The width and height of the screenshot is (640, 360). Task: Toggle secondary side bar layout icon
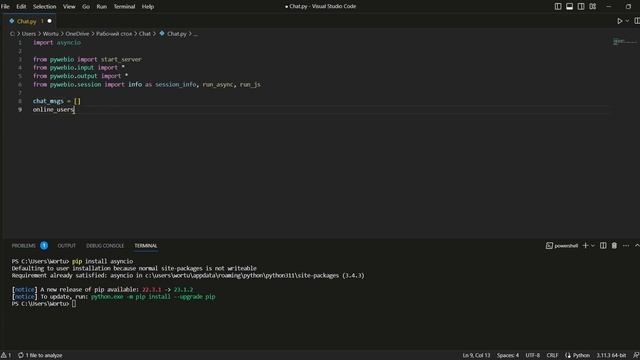[581, 7]
